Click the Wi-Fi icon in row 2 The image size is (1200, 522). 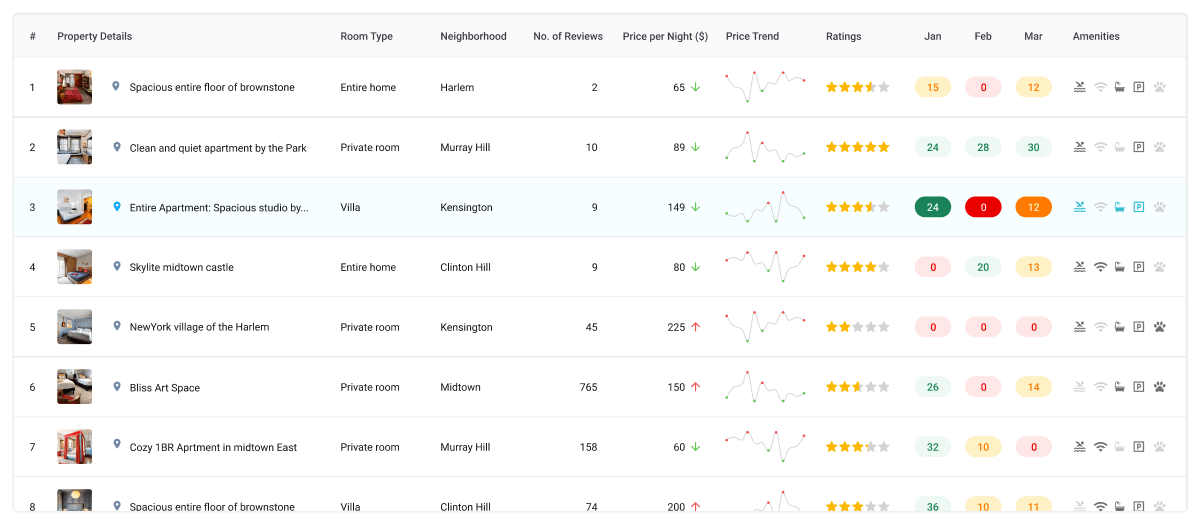pyautogui.click(x=1100, y=147)
